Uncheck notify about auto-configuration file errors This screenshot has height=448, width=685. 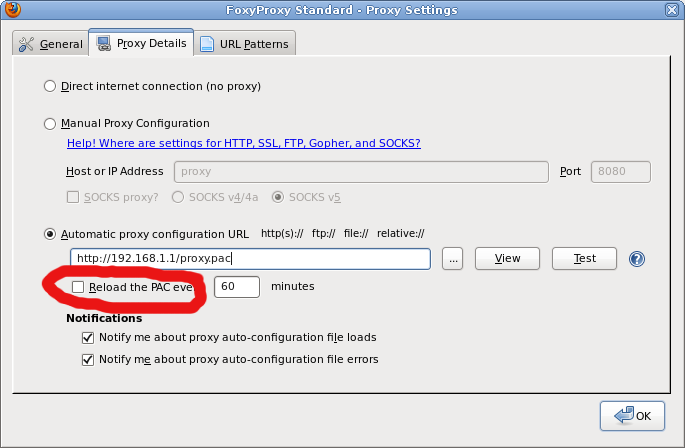(x=88, y=360)
